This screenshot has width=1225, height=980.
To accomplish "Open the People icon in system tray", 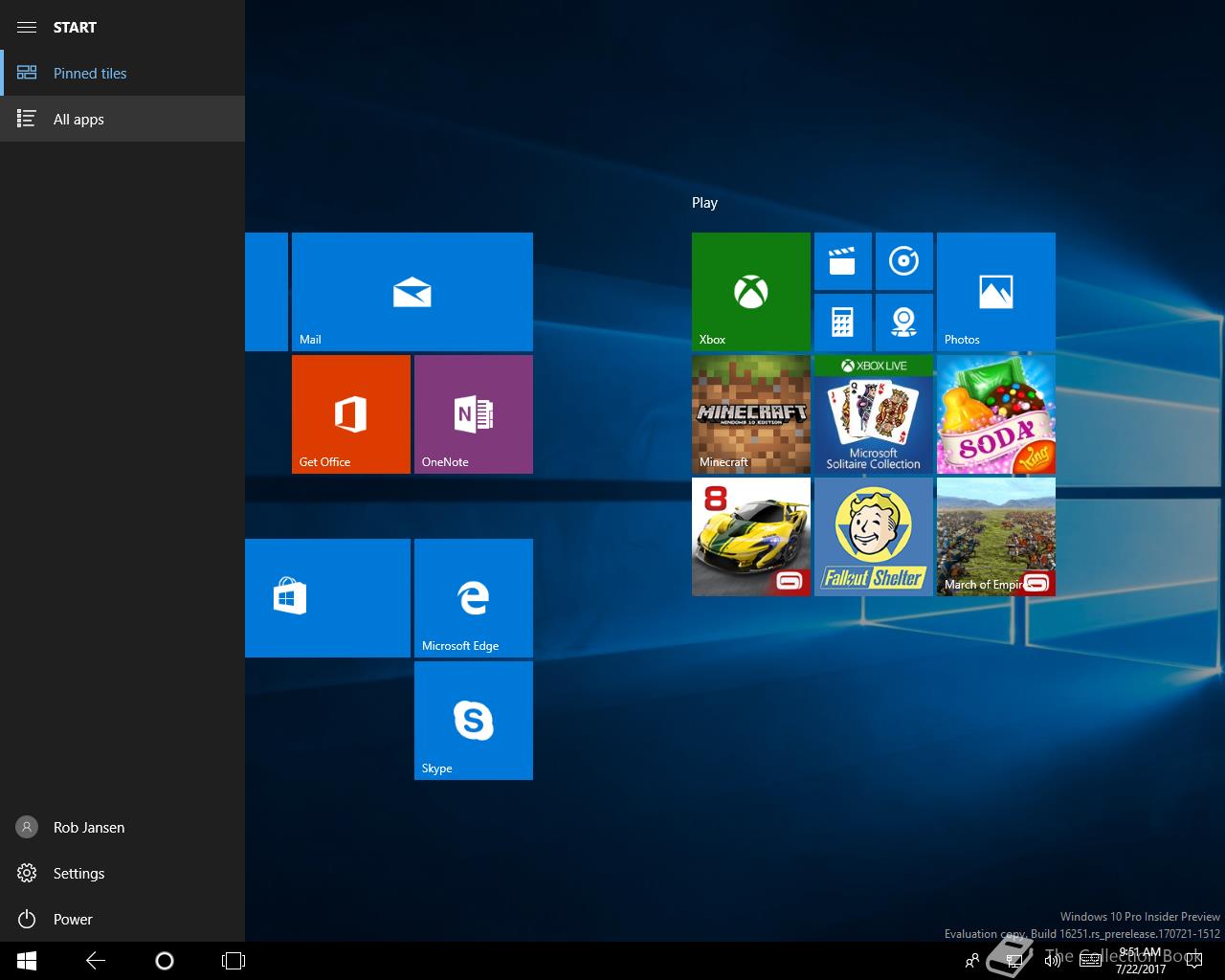I will click(972, 961).
